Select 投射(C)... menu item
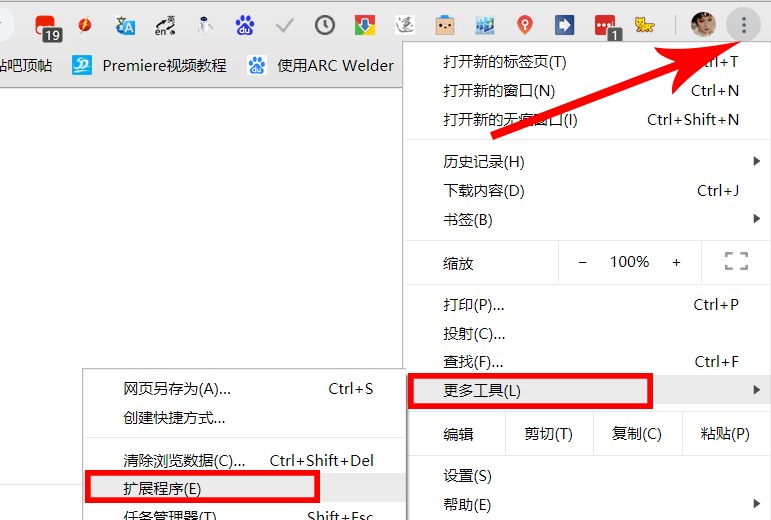The width and height of the screenshot is (771, 520). click(587, 334)
